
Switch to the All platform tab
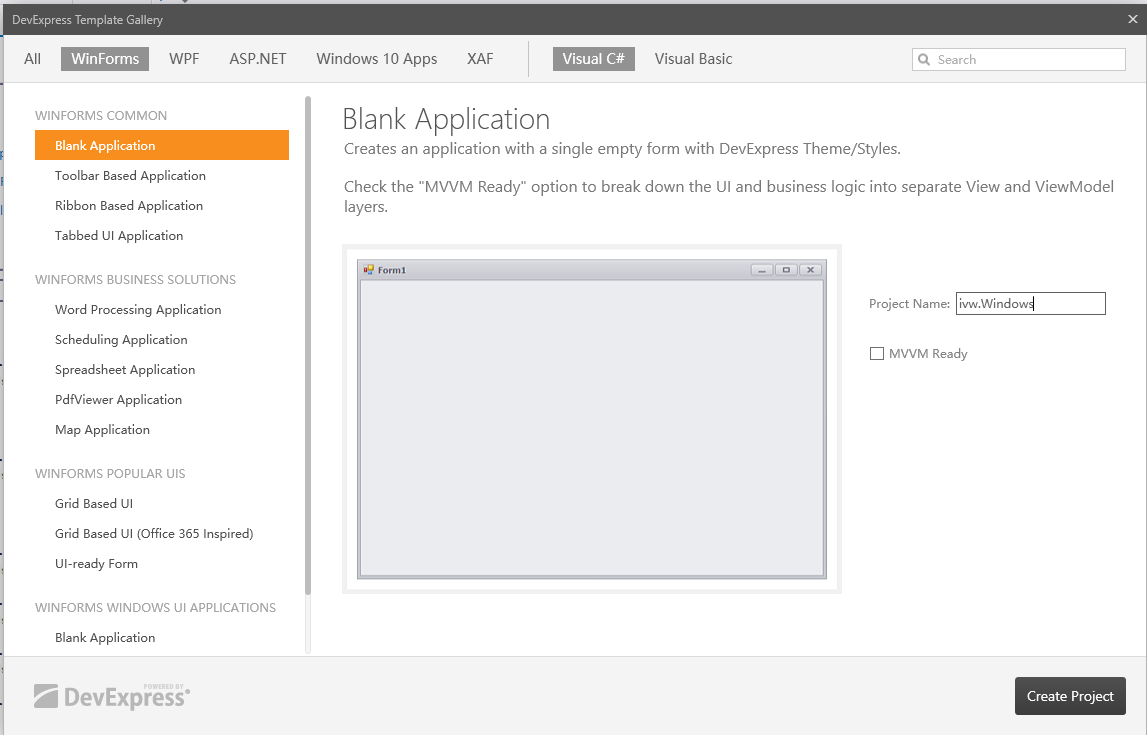tap(32, 59)
